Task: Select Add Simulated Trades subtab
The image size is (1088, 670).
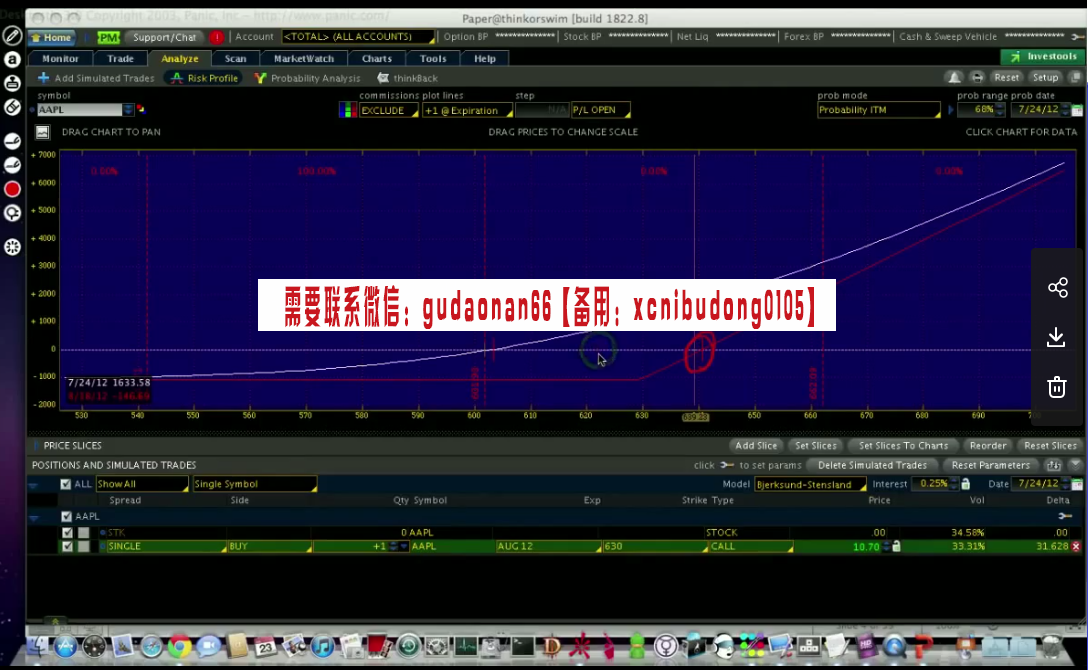Action: click(x=96, y=78)
